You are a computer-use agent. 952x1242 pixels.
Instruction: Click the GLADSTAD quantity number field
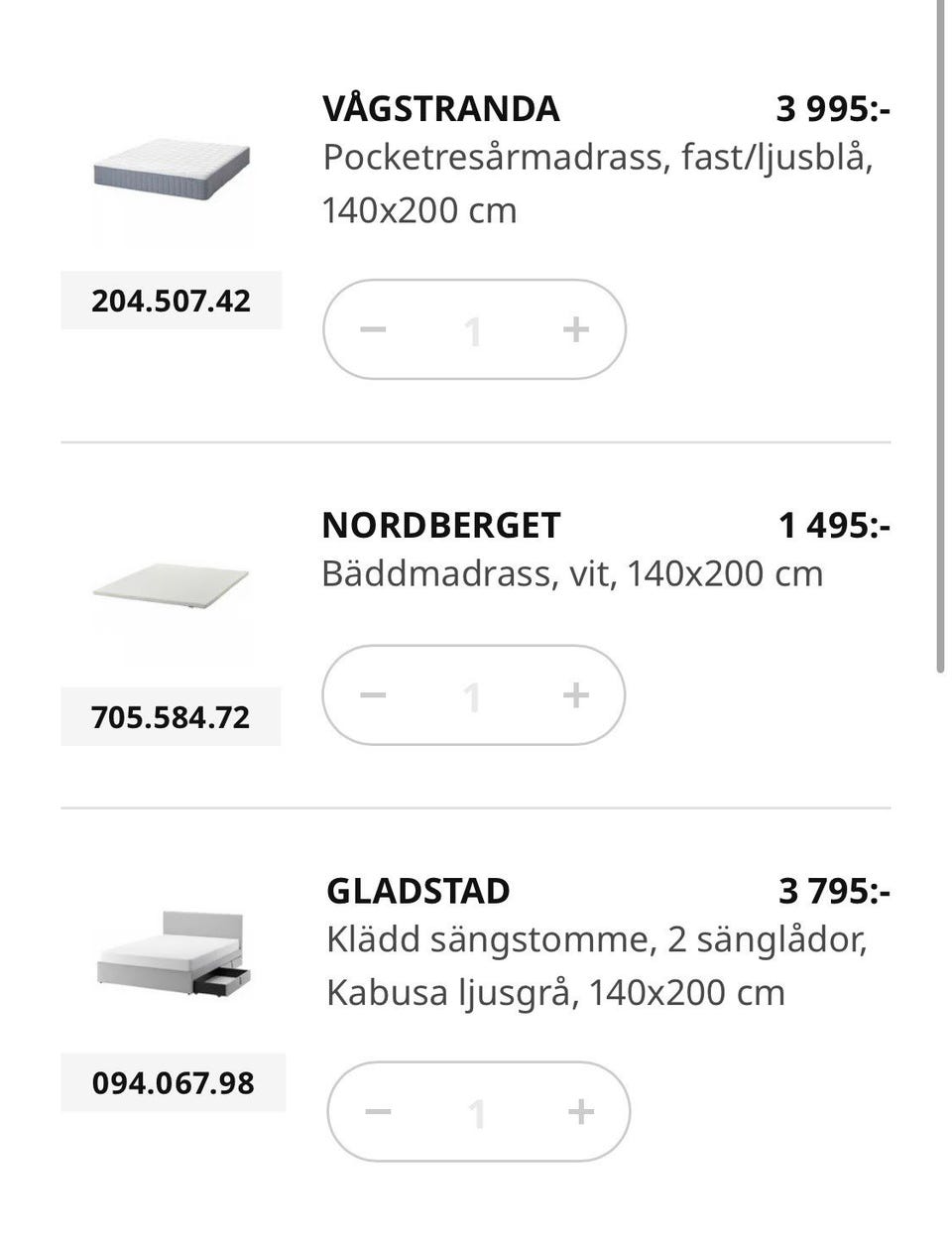[478, 1112]
